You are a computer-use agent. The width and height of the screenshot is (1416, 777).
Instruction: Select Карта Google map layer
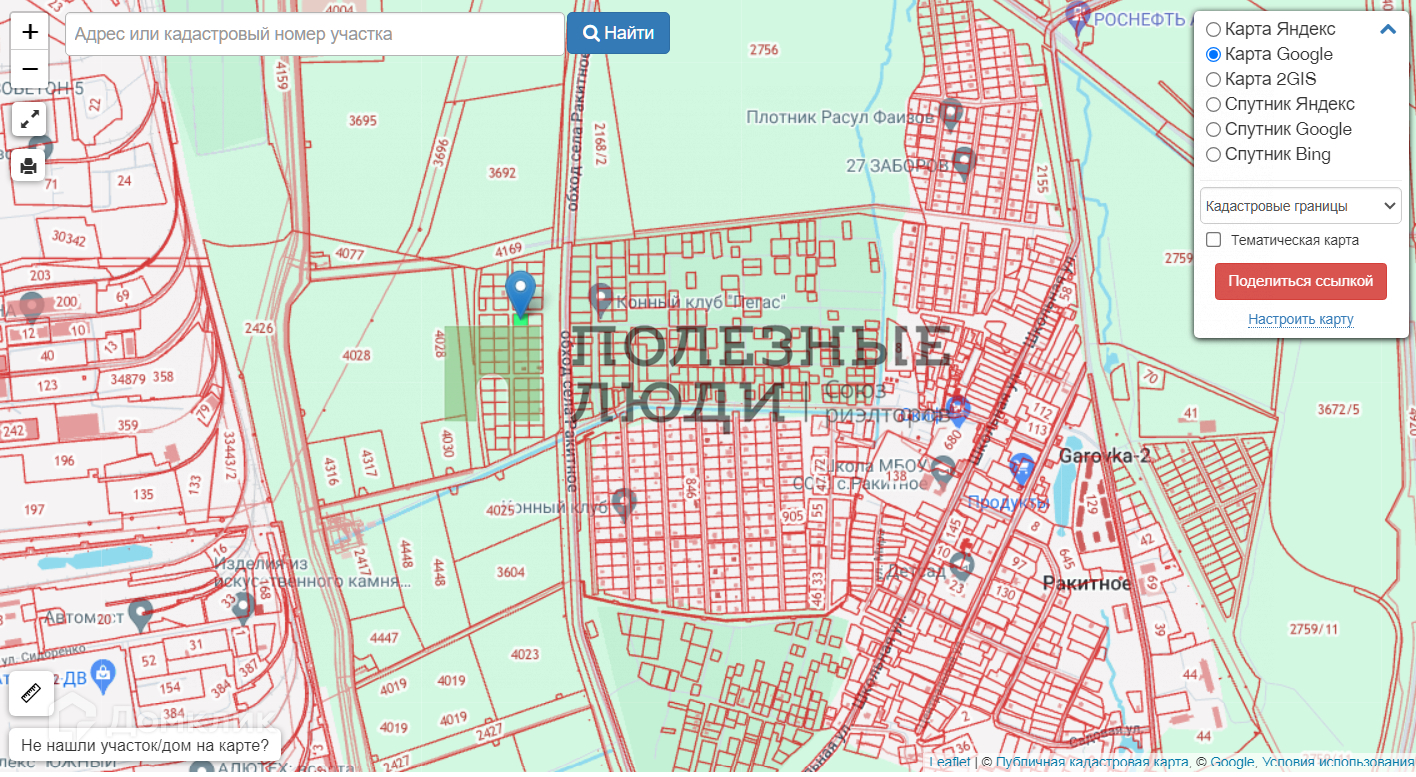point(1213,54)
